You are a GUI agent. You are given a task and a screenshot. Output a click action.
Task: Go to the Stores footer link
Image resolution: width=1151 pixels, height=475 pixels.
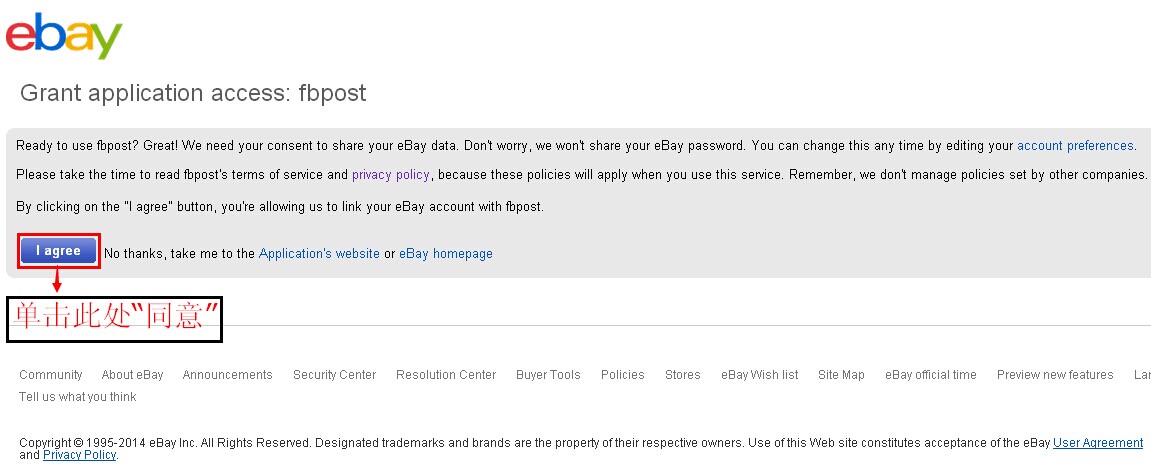(683, 375)
